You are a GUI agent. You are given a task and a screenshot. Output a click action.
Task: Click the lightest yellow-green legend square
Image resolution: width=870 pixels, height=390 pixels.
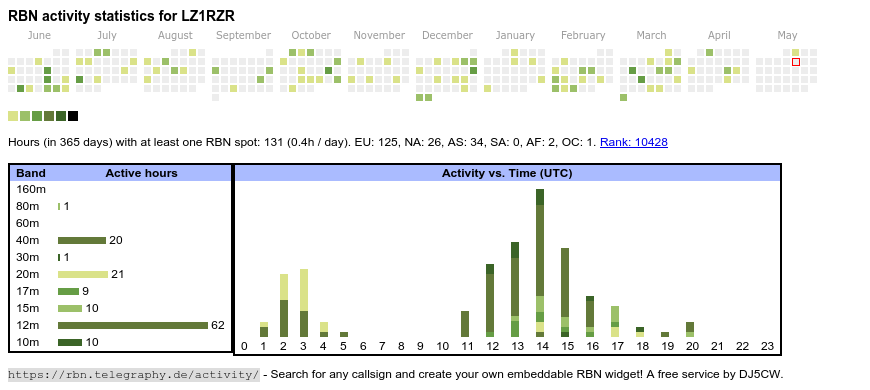(13, 116)
